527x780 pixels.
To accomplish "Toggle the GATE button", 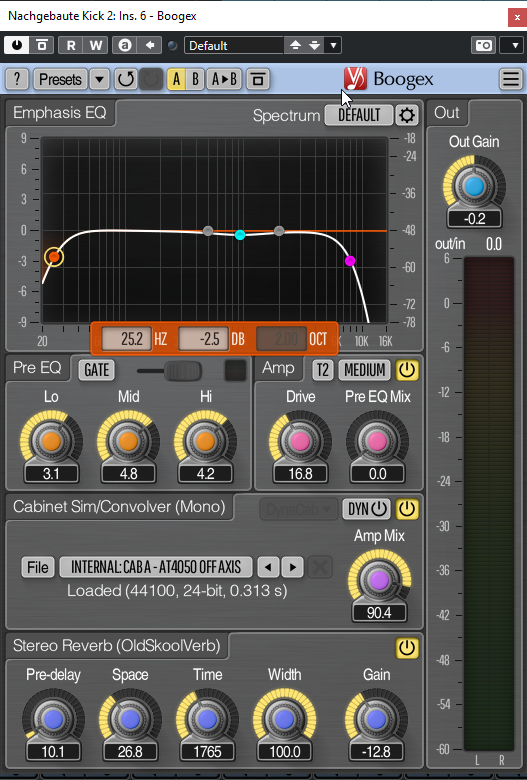I will pos(97,370).
